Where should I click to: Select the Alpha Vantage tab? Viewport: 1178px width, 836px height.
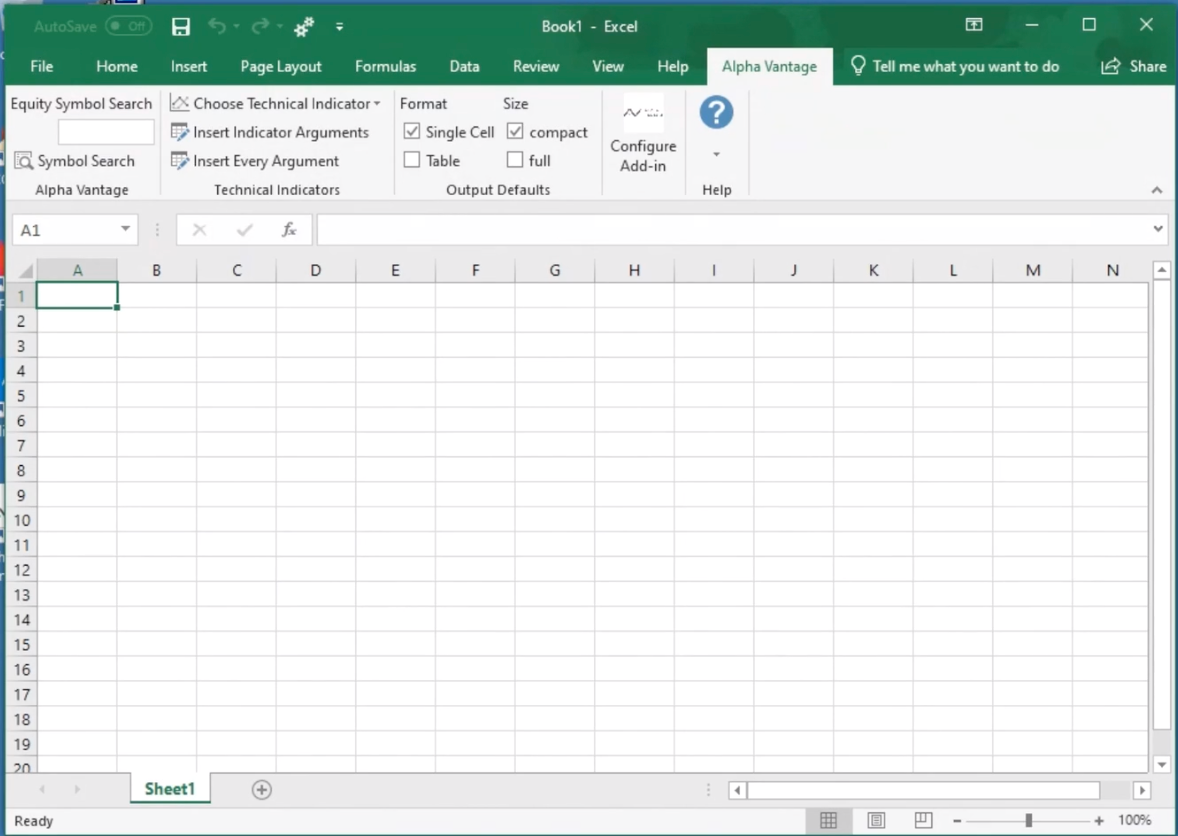[x=769, y=66]
